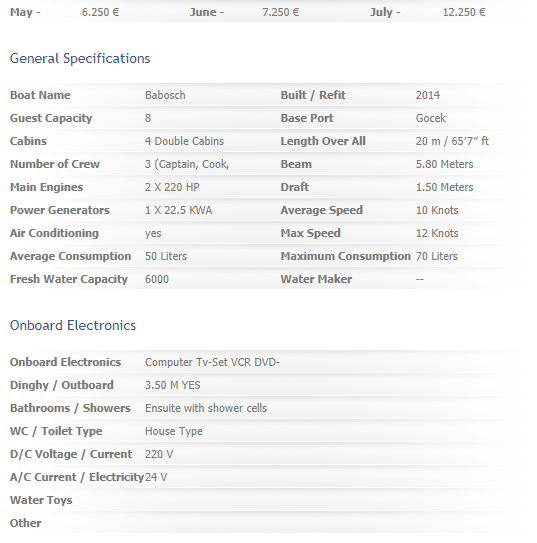Click the Water Maker label
The width and height of the screenshot is (537, 543).
coord(316,279)
